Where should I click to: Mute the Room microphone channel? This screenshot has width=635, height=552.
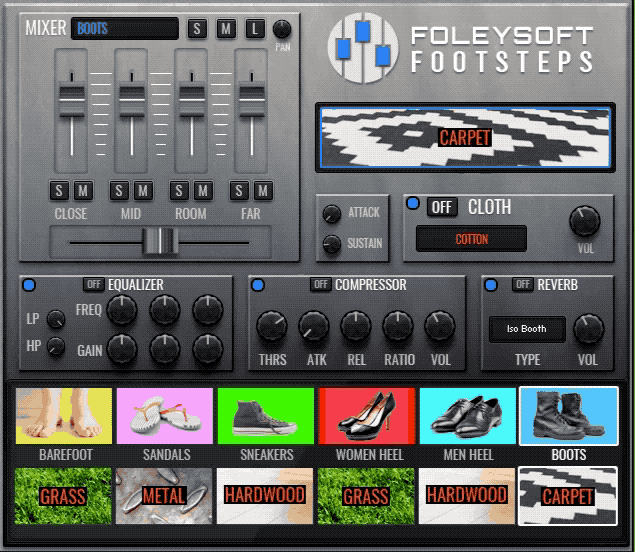[x=203, y=190]
